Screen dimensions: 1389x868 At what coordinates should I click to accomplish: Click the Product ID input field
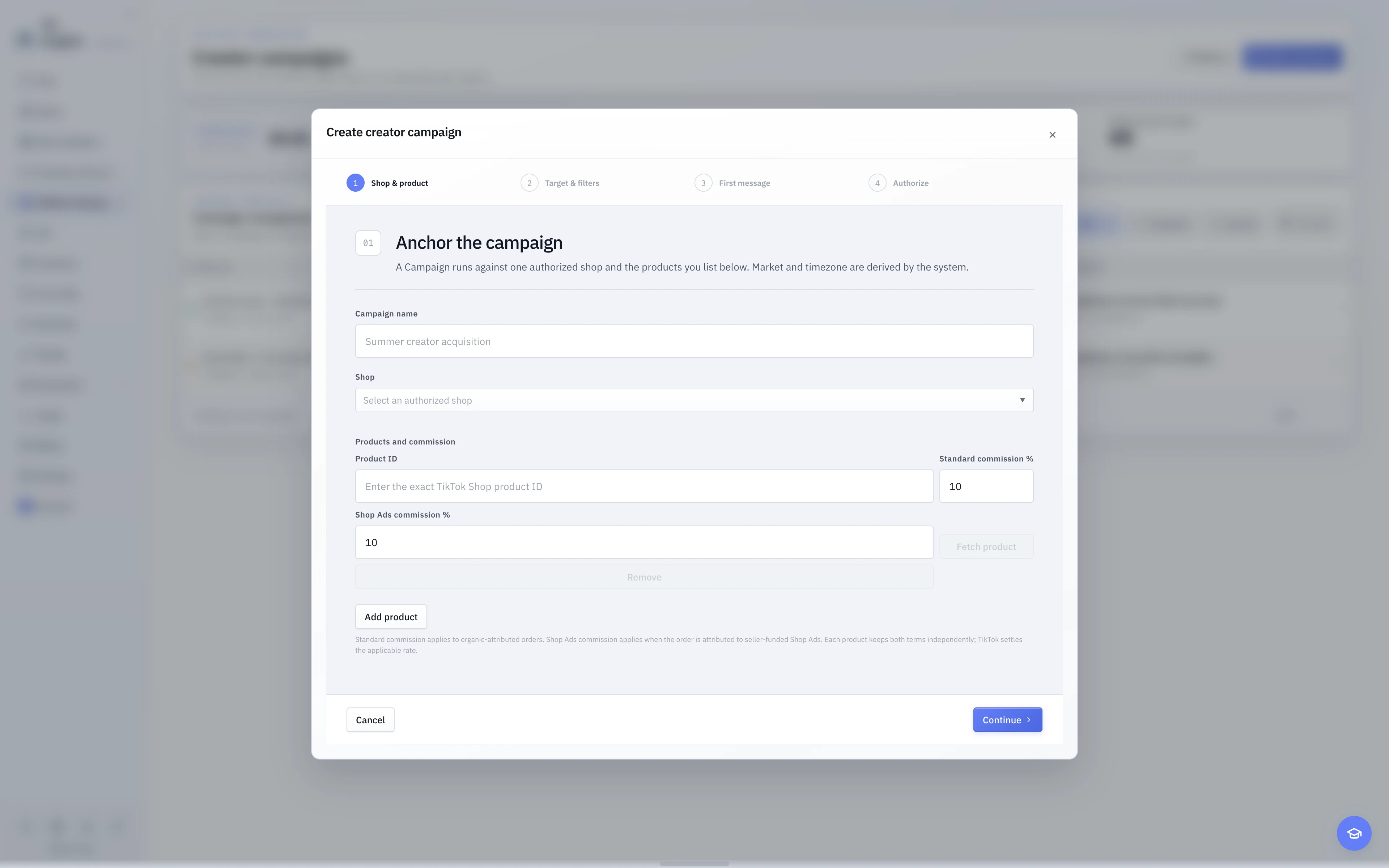click(644, 486)
